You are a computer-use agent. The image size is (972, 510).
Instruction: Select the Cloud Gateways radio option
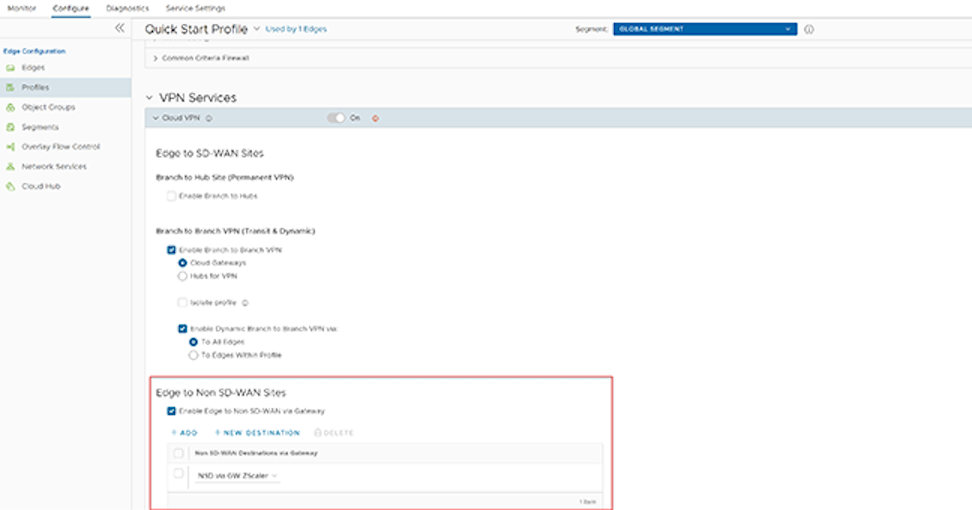point(182,263)
